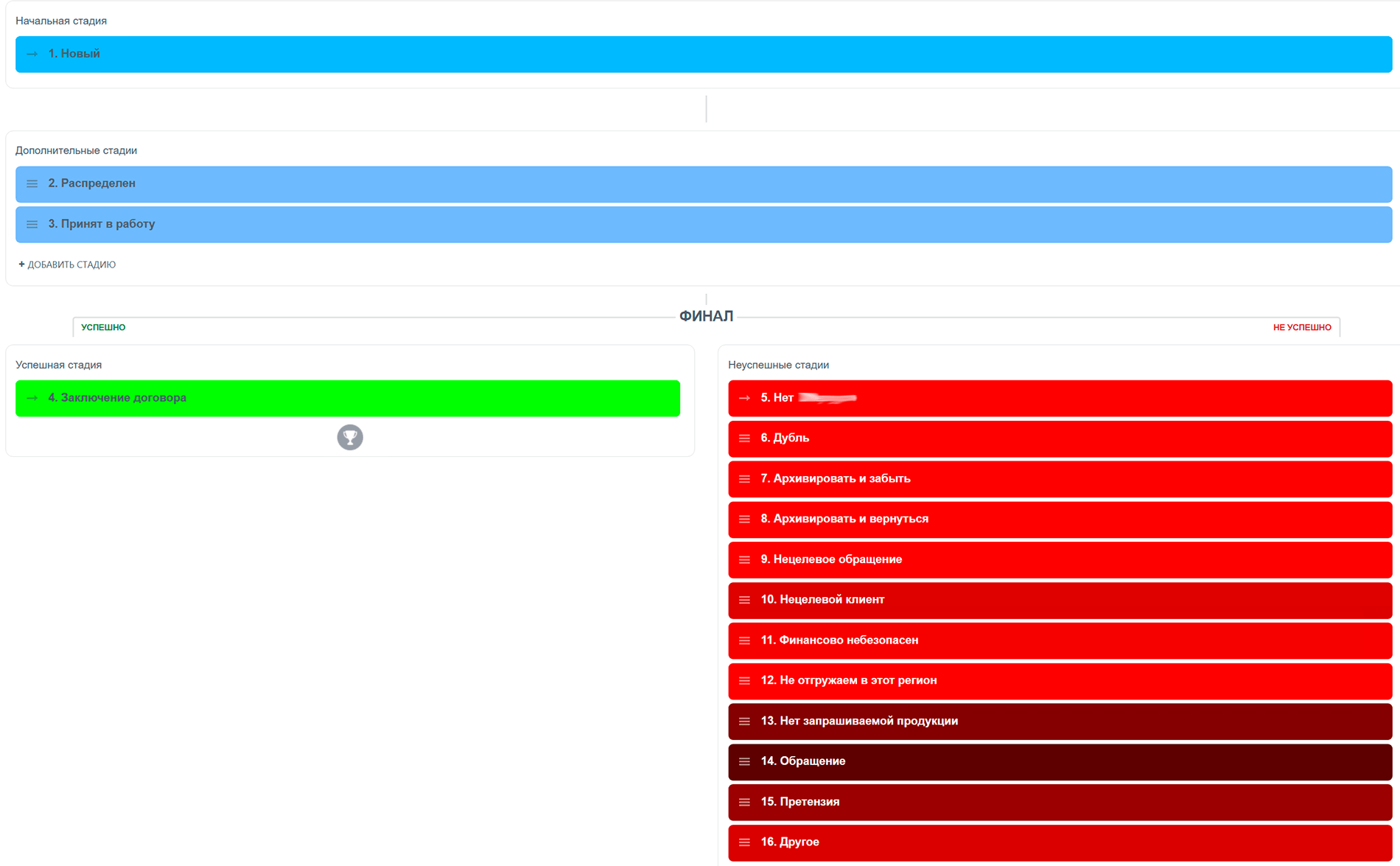The height and width of the screenshot is (866, 1400).
Task: Select 12. Не отгружаем в этот регион
Action: pyautogui.click(x=1060, y=680)
